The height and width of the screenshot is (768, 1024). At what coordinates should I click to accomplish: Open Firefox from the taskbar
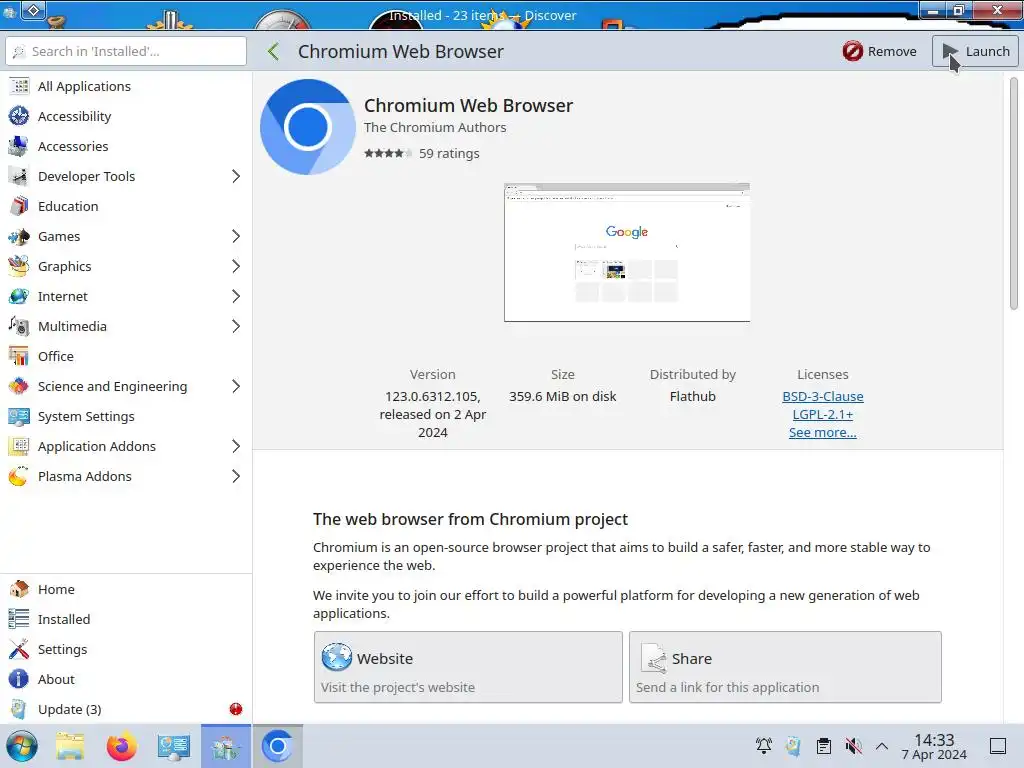tap(121, 746)
